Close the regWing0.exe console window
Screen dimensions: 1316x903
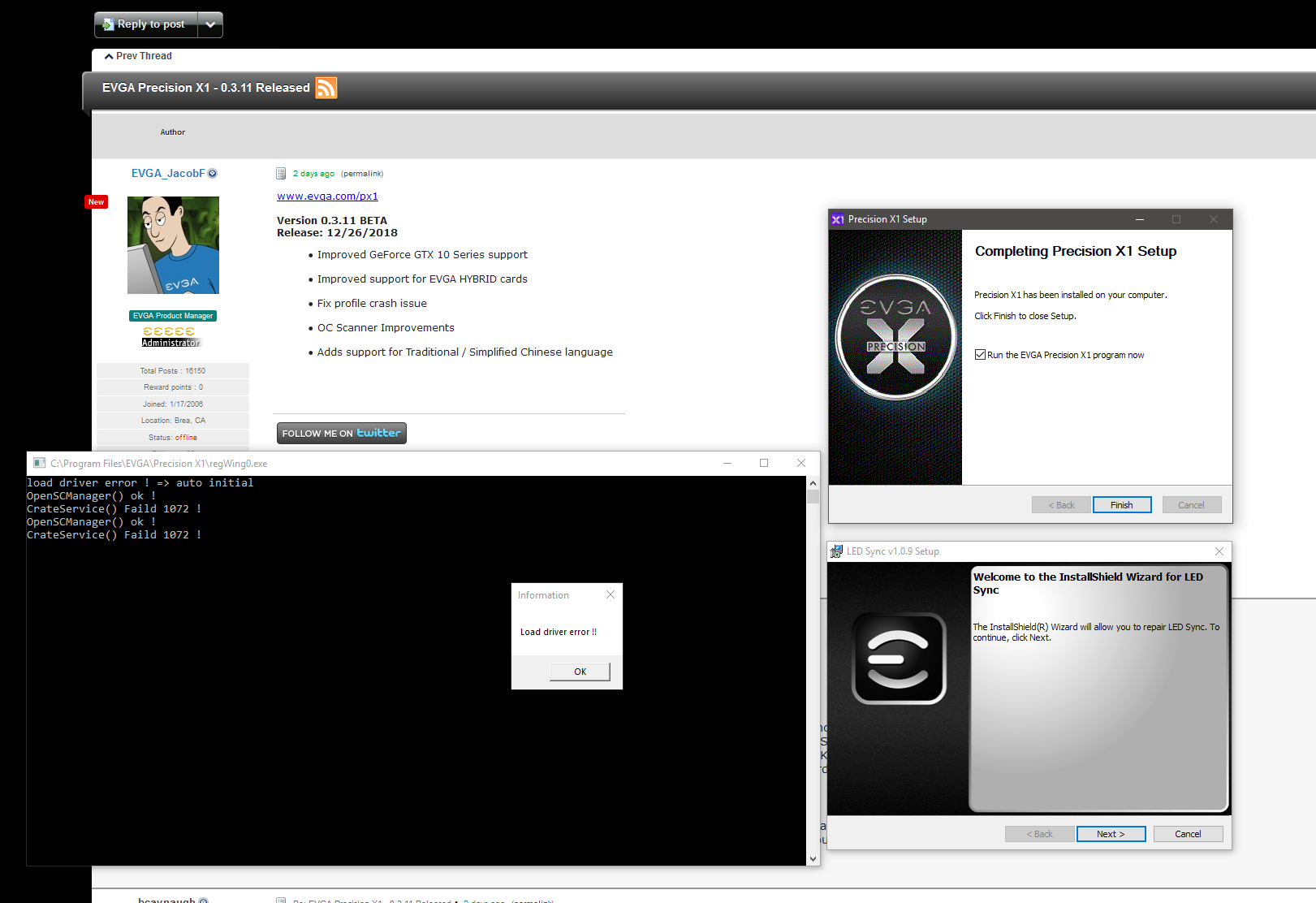[801, 463]
